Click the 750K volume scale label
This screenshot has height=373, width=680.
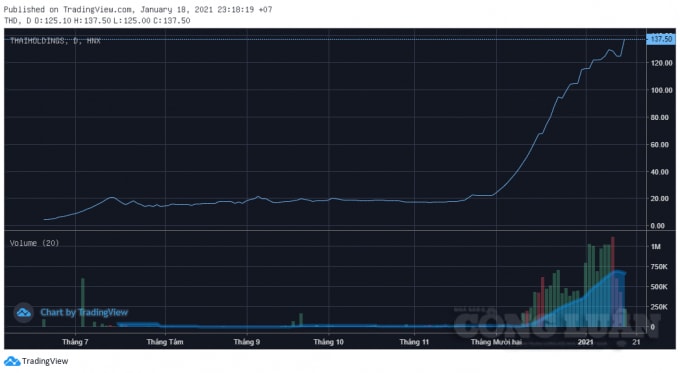(x=659, y=267)
